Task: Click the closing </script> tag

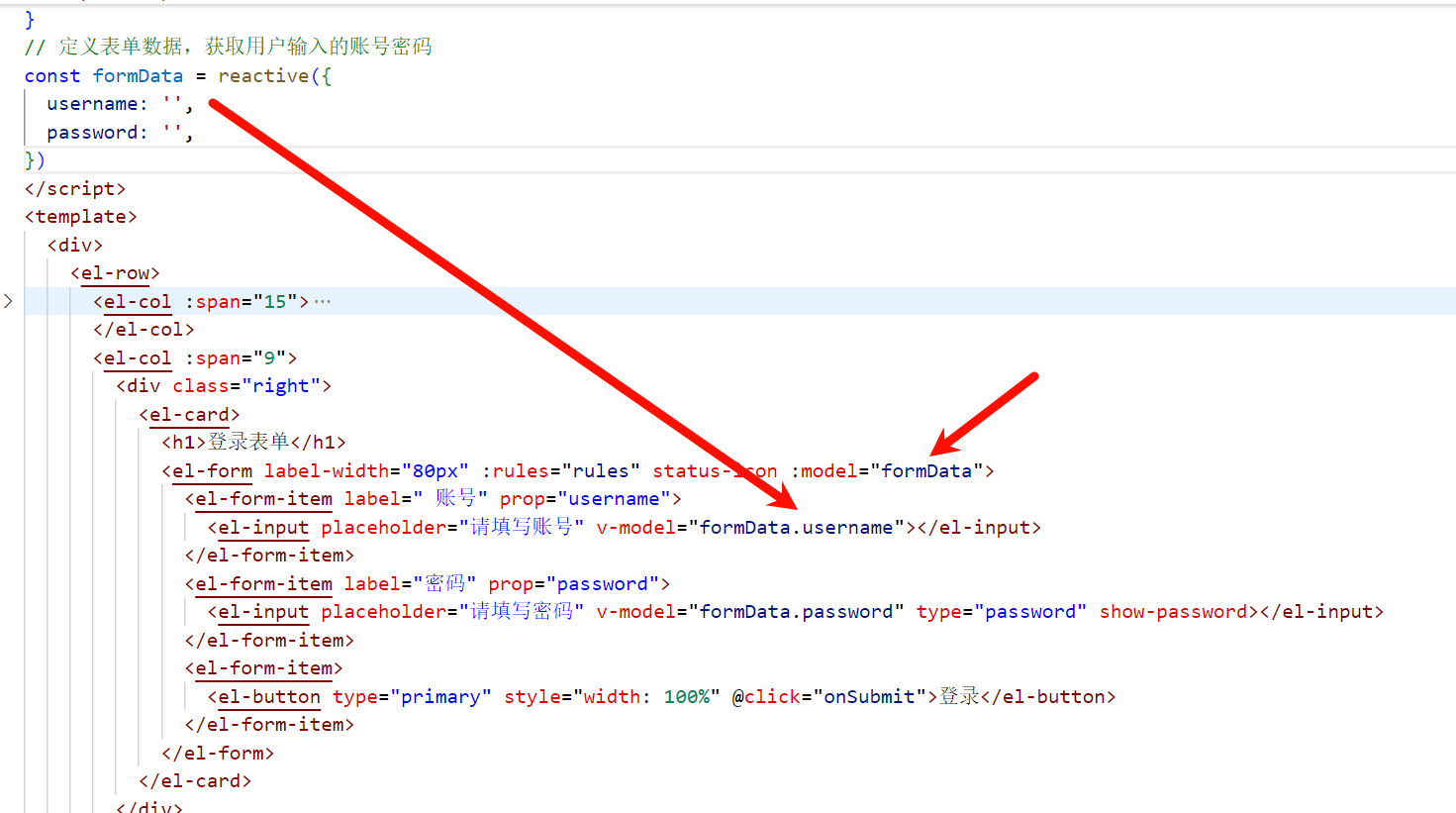Action: click(x=75, y=188)
